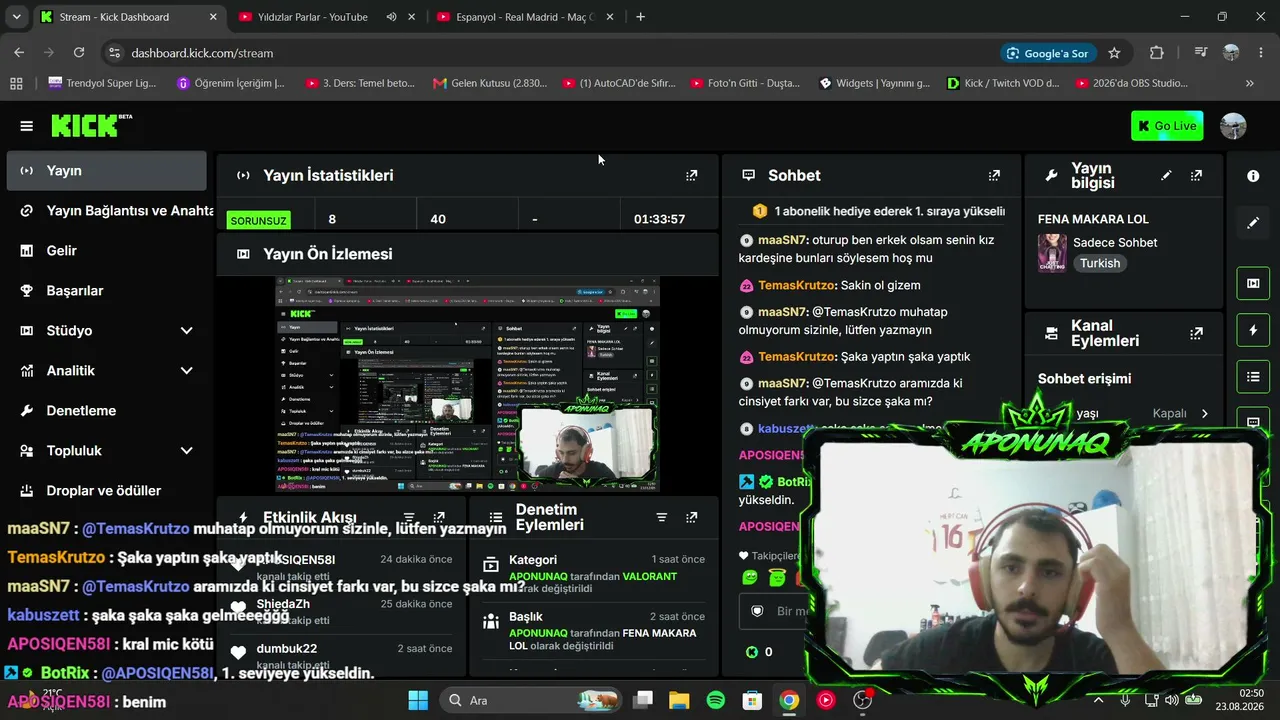The image size is (1280, 720).
Task: Click the Turkish language tag
Action: [1100, 264]
